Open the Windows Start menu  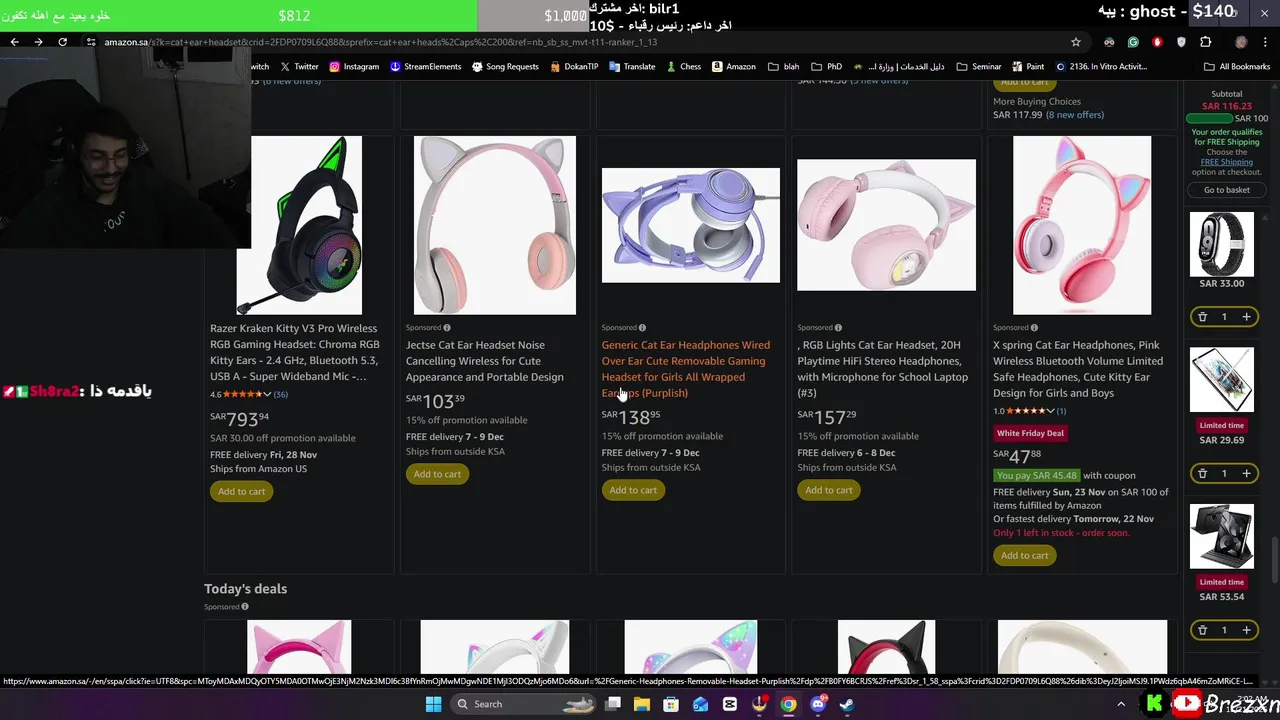pos(433,704)
